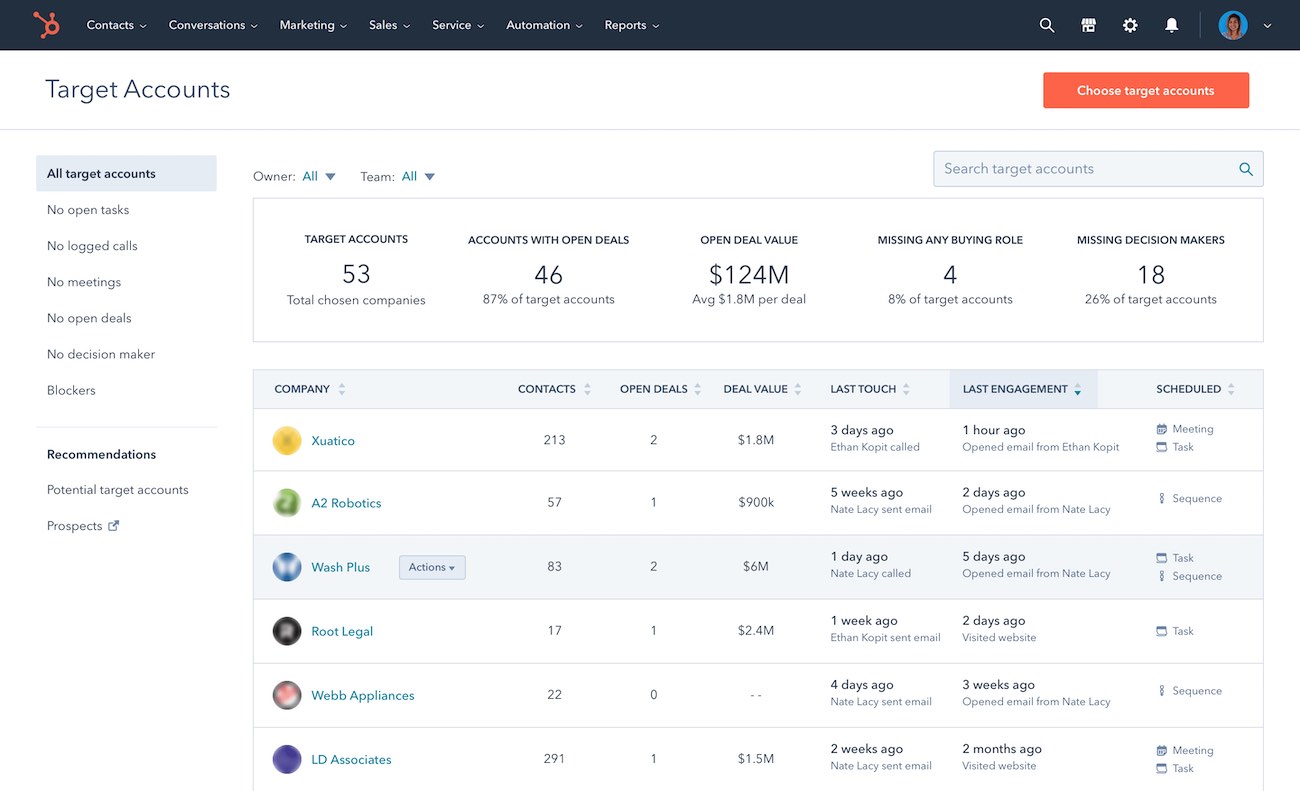1300x791 pixels.
Task: Click the magnifier in the target accounts search
Action: point(1245,169)
